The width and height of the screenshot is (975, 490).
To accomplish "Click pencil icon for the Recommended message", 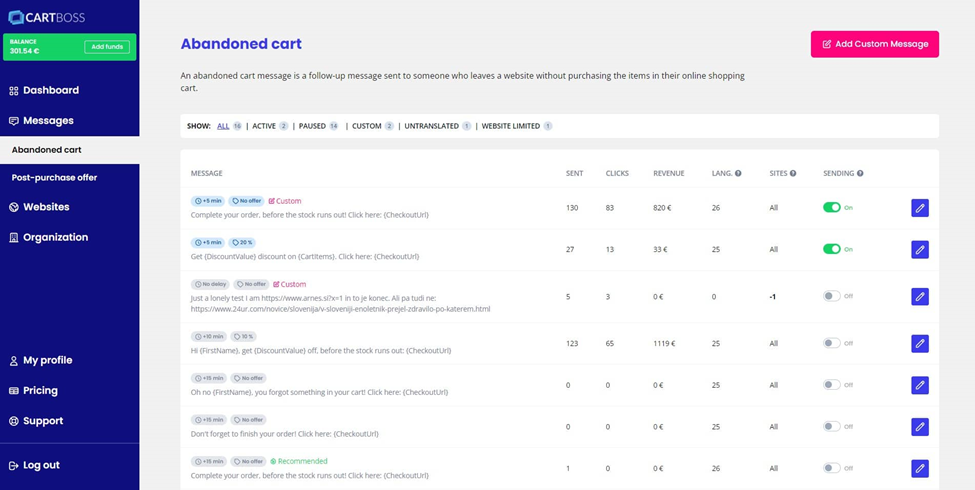I will tap(919, 468).
